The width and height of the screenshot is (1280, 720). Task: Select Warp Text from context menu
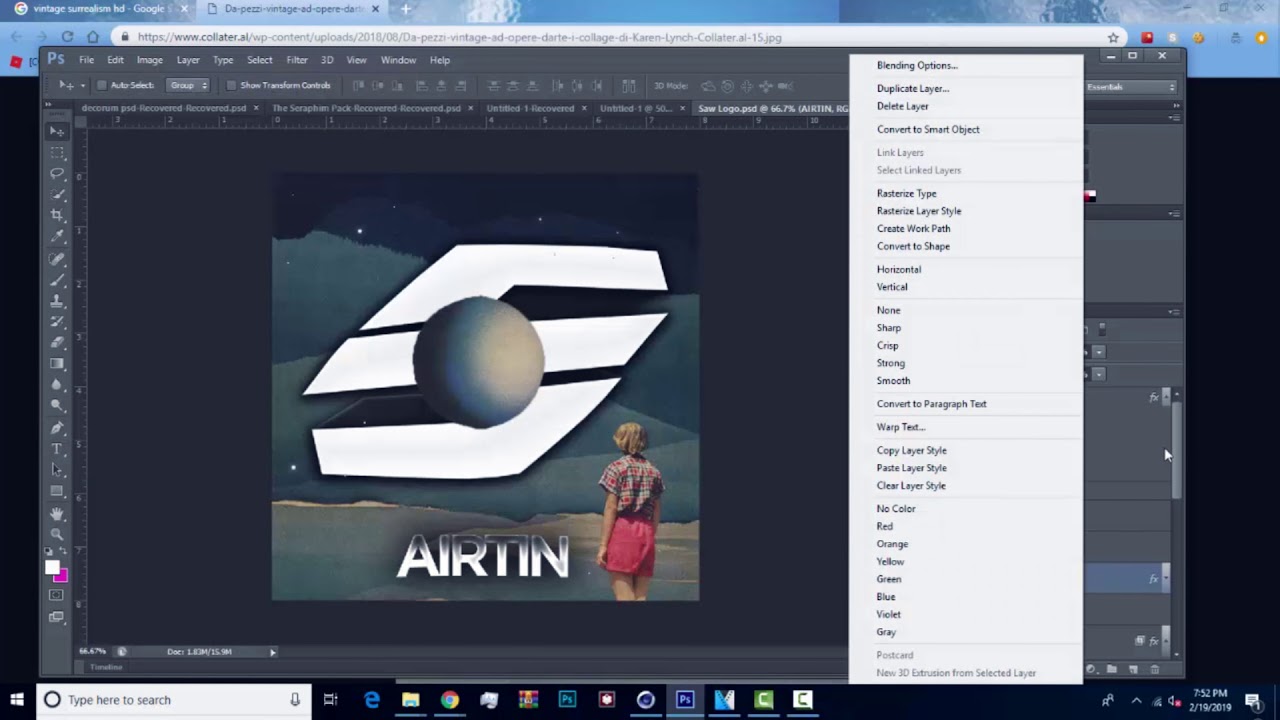pos(901,427)
